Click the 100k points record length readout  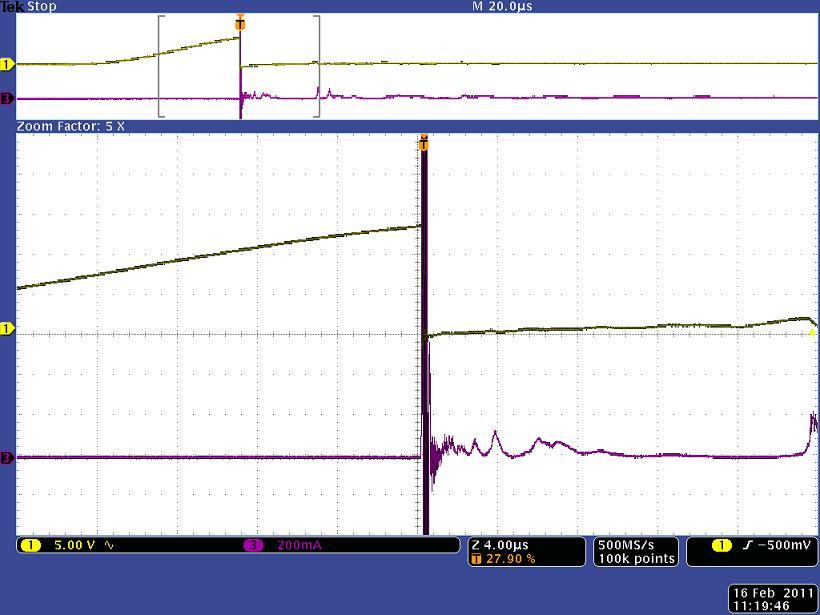click(x=636, y=559)
